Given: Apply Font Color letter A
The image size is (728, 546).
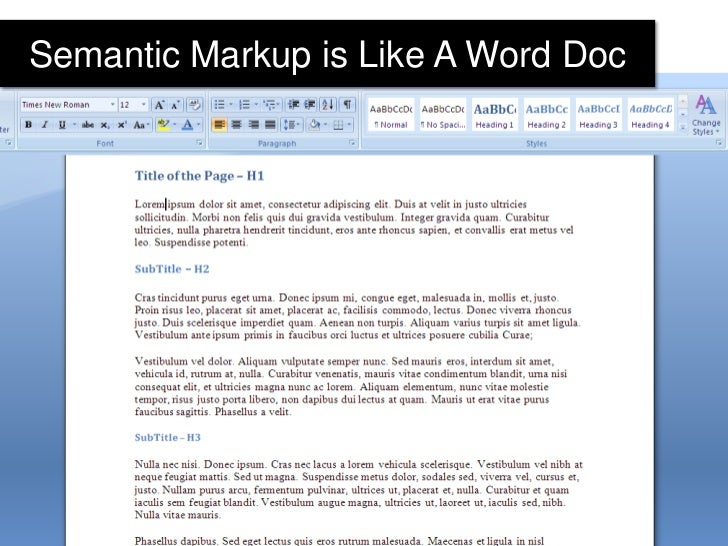Looking at the screenshot, I should click(x=187, y=124).
